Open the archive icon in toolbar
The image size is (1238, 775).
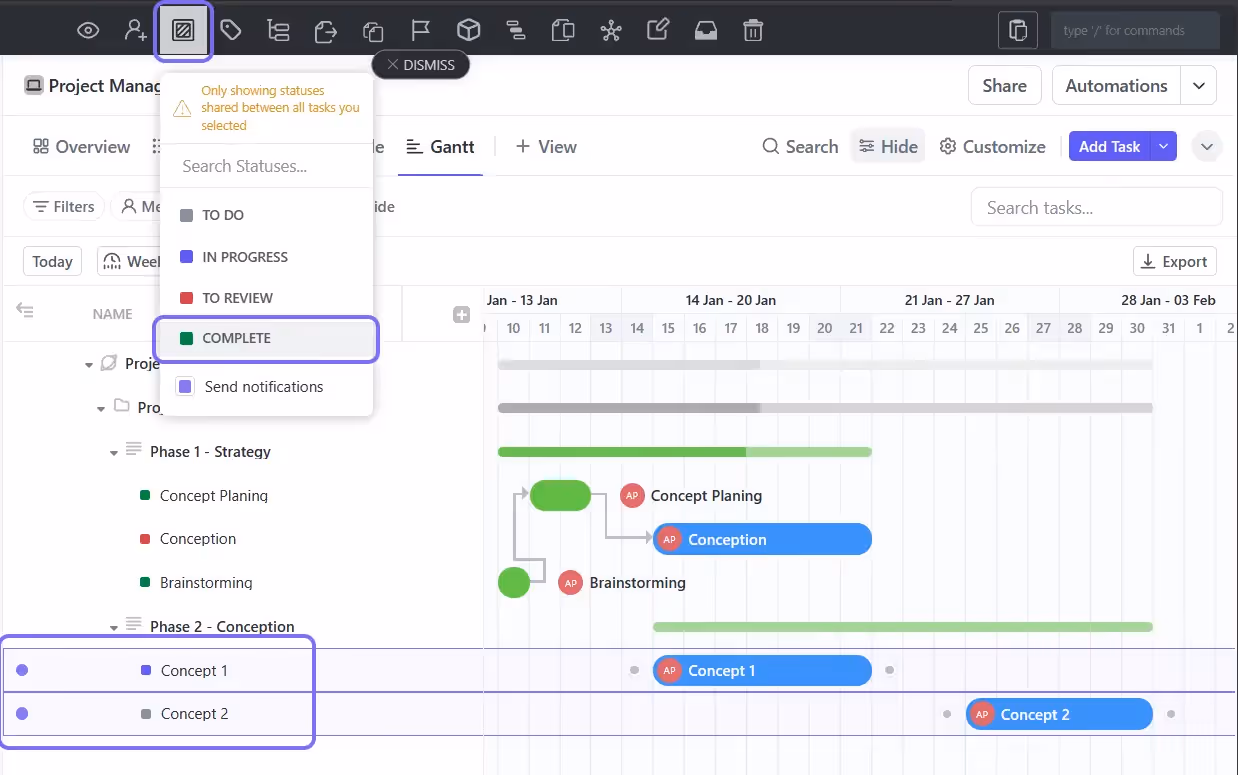pos(706,30)
